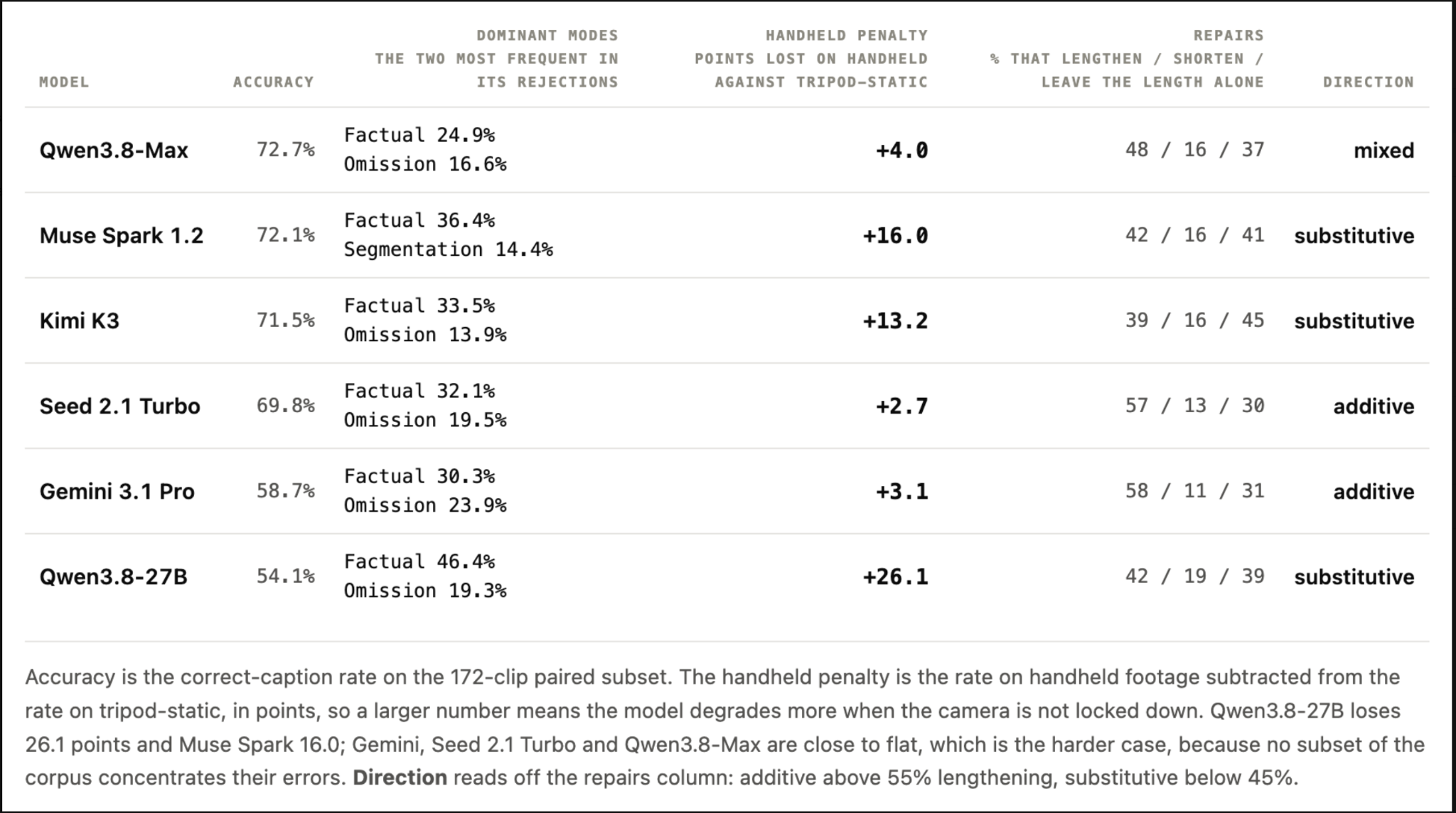Click the 72.7% accuracy value
Screen dimensions: 1456x813
pyautogui.click(x=286, y=149)
